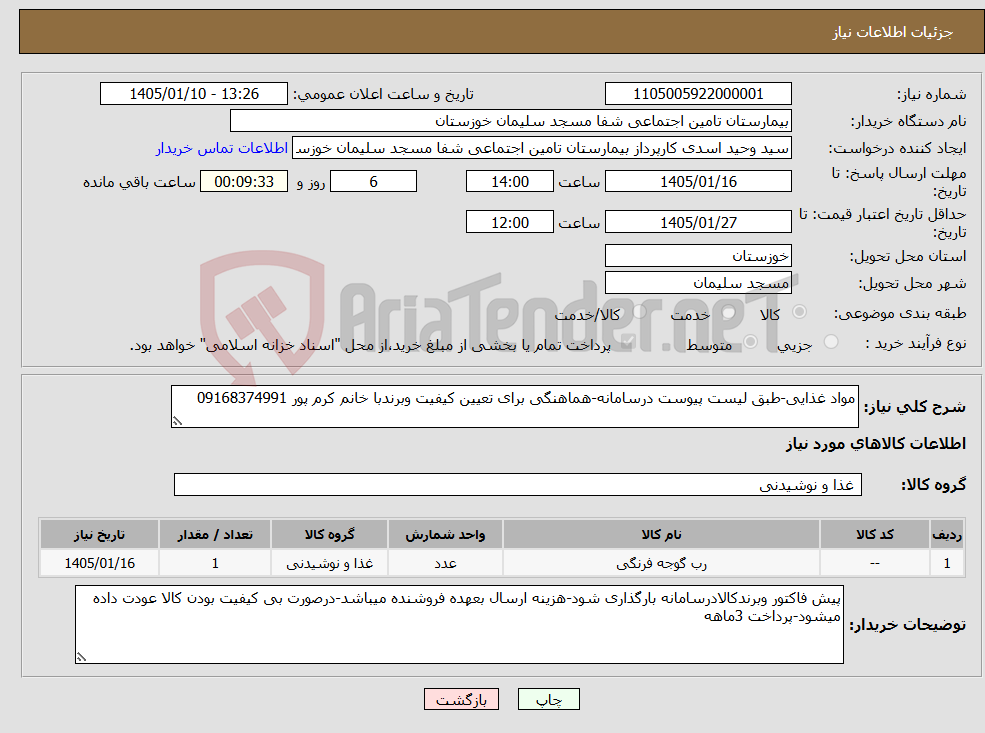Viewport: 985px width, 733px height.
Task: Click the goods group field غذا و نوشیدنی
Action: 518,485
